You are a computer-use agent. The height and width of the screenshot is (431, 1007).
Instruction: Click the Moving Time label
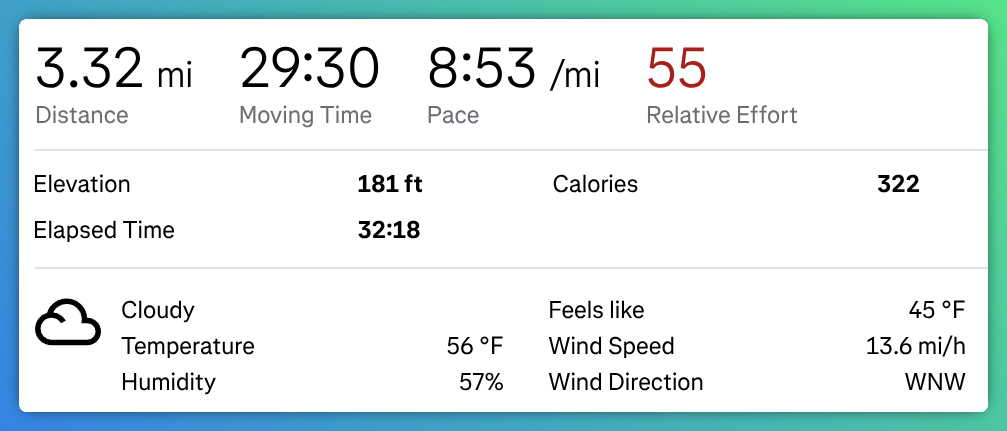(305, 116)
